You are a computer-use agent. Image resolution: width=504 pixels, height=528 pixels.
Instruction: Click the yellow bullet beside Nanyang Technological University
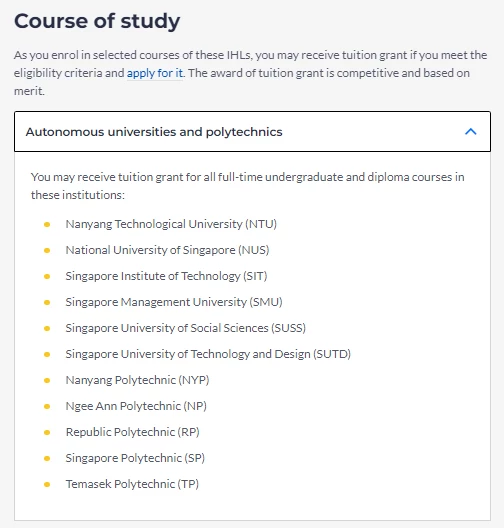[47, 224]
